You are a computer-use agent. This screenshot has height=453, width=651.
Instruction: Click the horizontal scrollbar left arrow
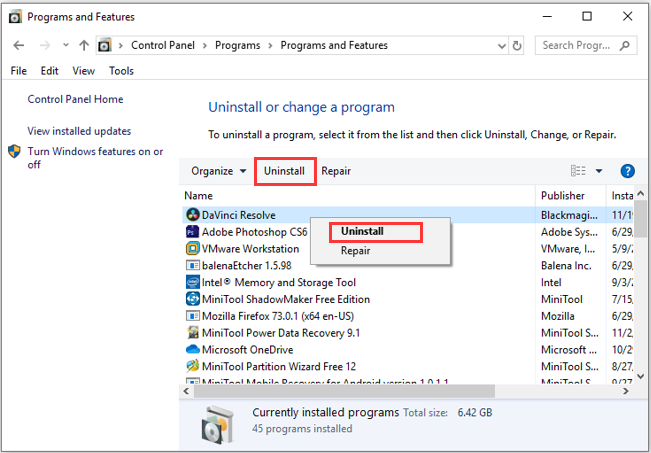point(186,391)
